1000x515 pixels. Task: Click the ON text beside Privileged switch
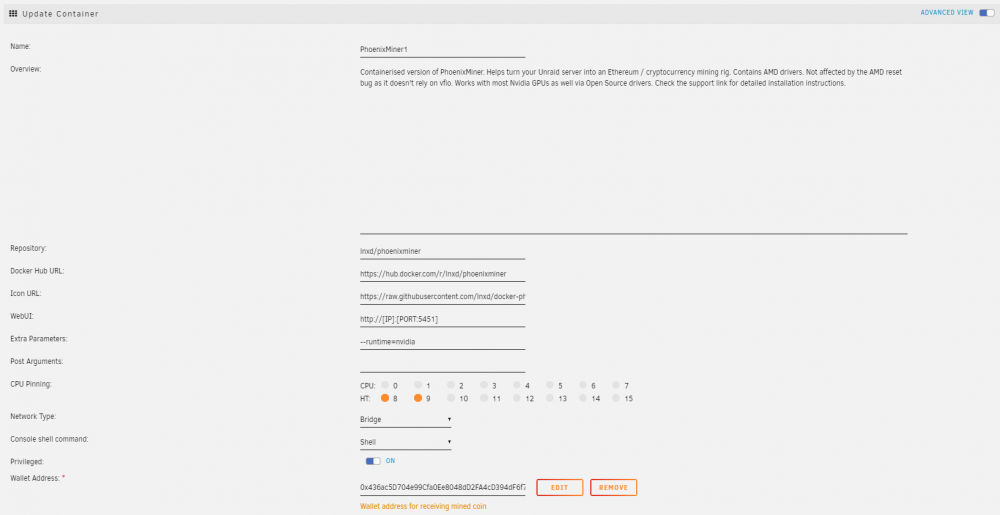[390, 461]
